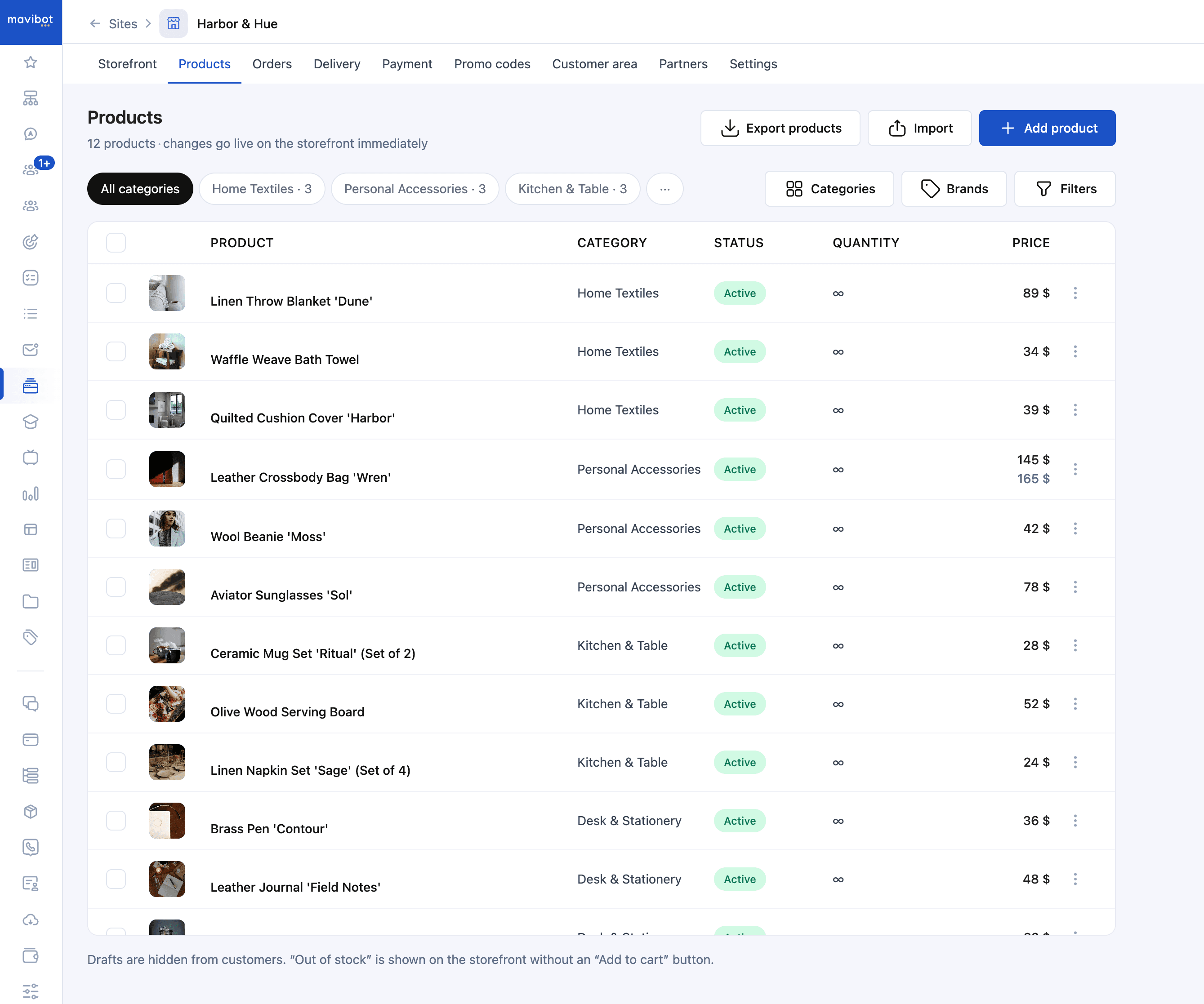Open the Promo codes tab
The image size is (1204, 1004).
[492, 64]
